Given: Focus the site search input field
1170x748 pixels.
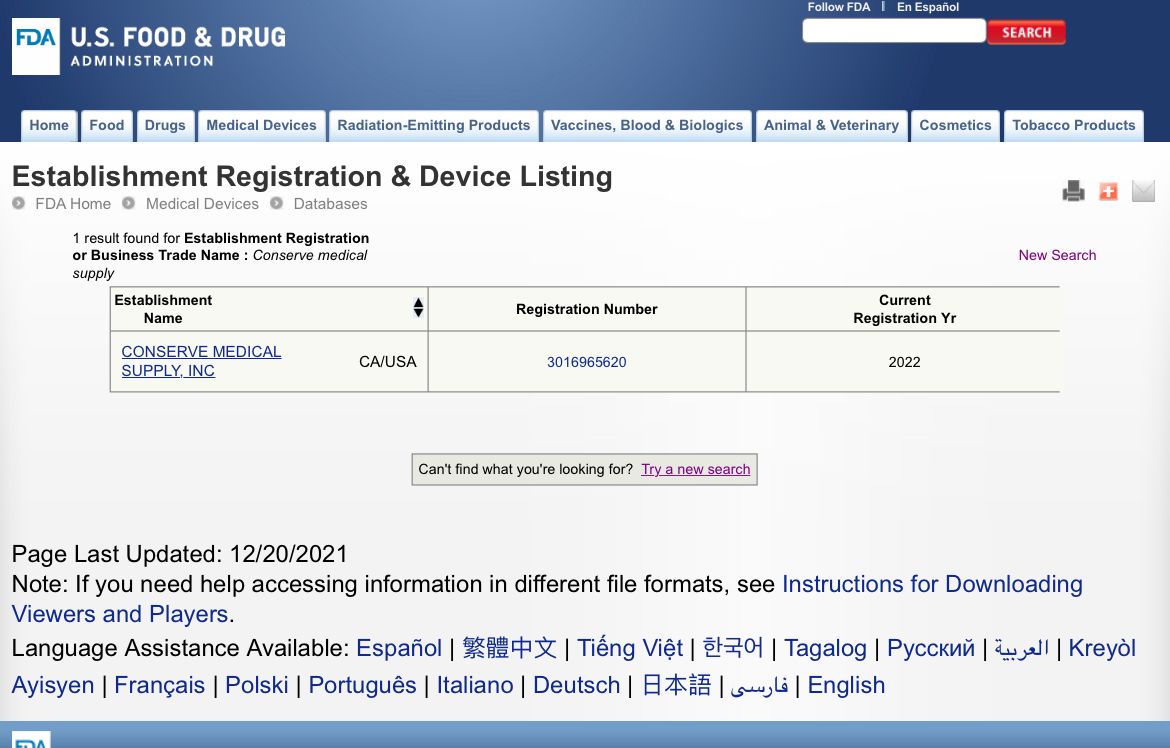Looking at the screenshot, I should [894, 31].
